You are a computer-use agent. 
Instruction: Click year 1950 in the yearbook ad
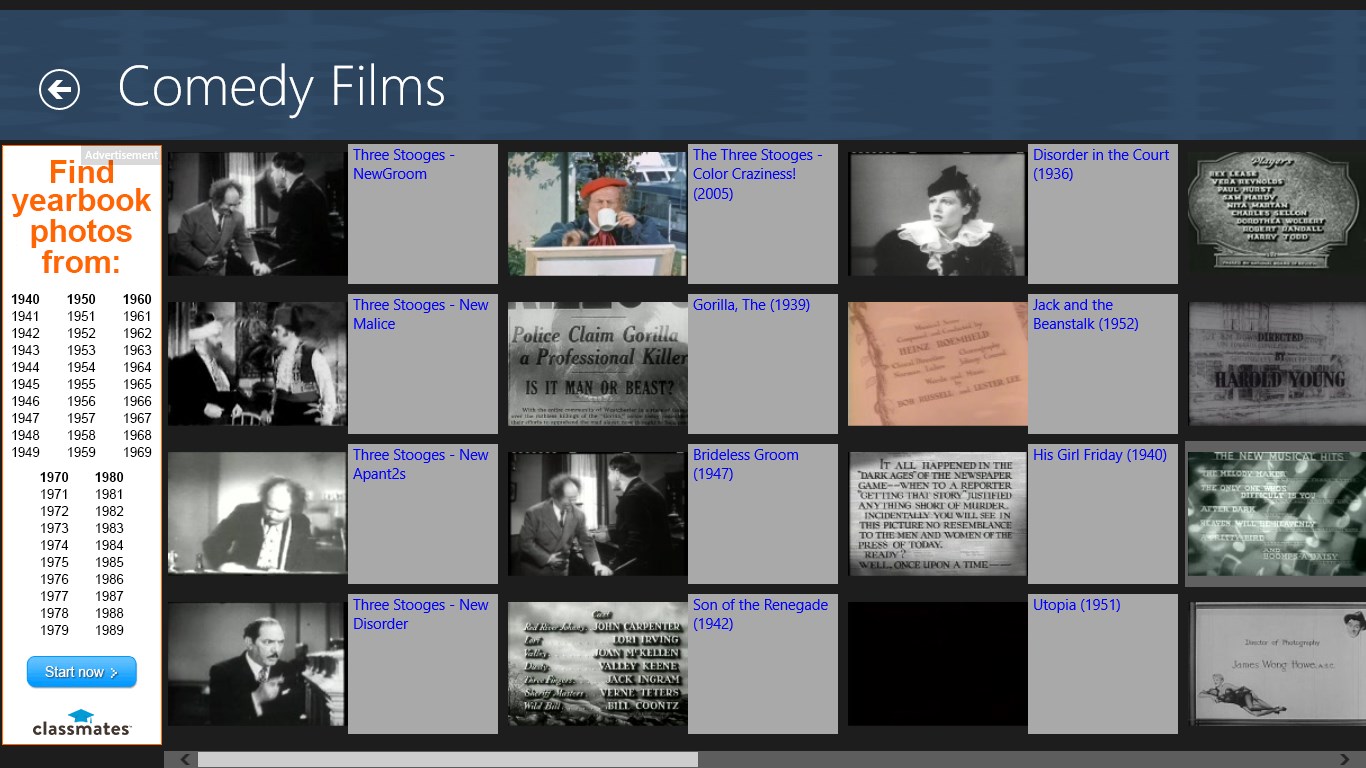pos(82,299)
